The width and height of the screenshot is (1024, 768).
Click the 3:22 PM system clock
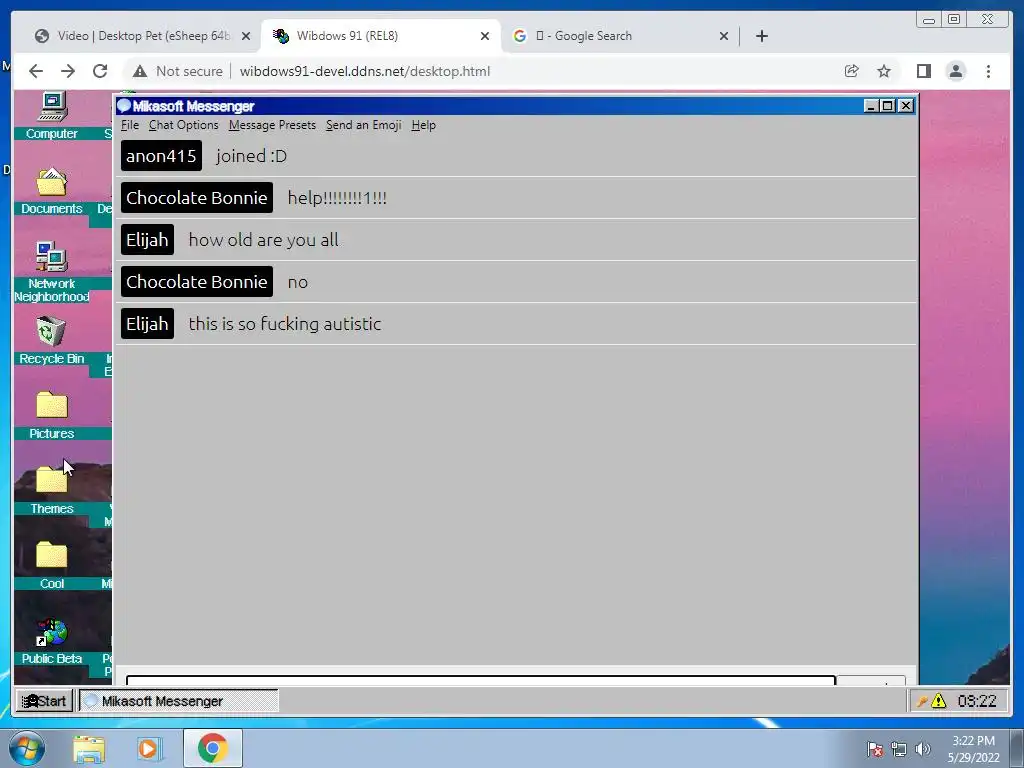coord(973,749)
